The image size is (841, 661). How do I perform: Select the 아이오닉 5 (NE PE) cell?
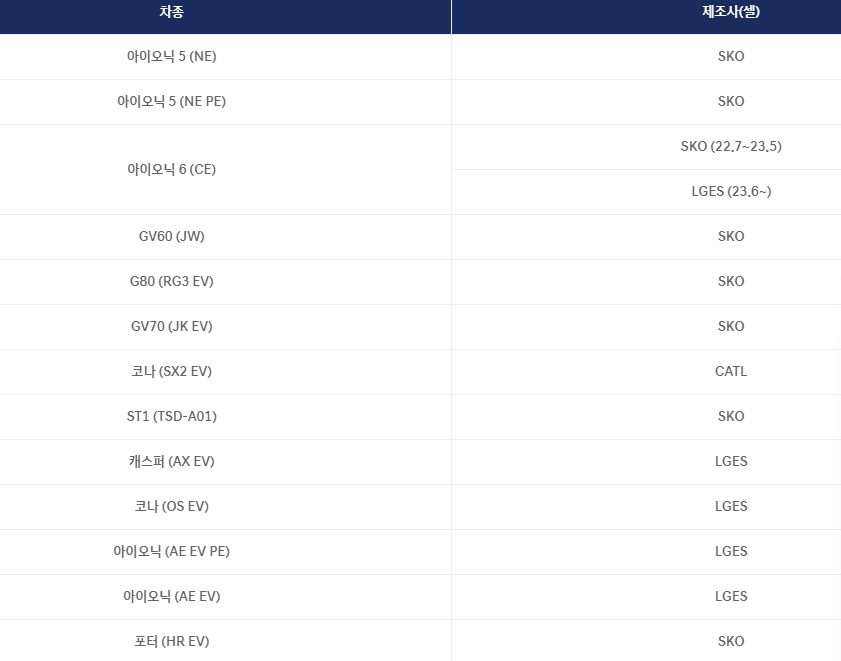(x=171, y=101)
